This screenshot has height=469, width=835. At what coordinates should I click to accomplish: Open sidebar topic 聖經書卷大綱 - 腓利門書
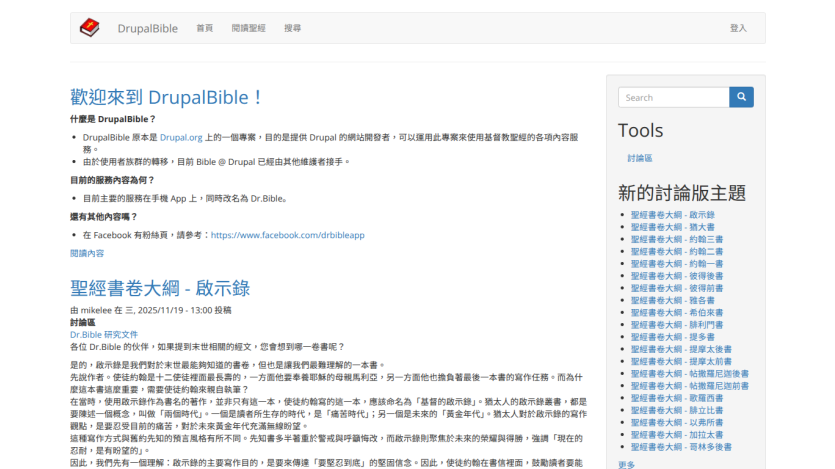[677, 325]
